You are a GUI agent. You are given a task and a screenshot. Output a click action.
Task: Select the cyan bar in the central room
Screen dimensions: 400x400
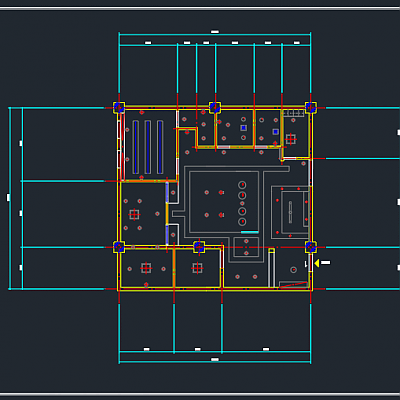250,232
